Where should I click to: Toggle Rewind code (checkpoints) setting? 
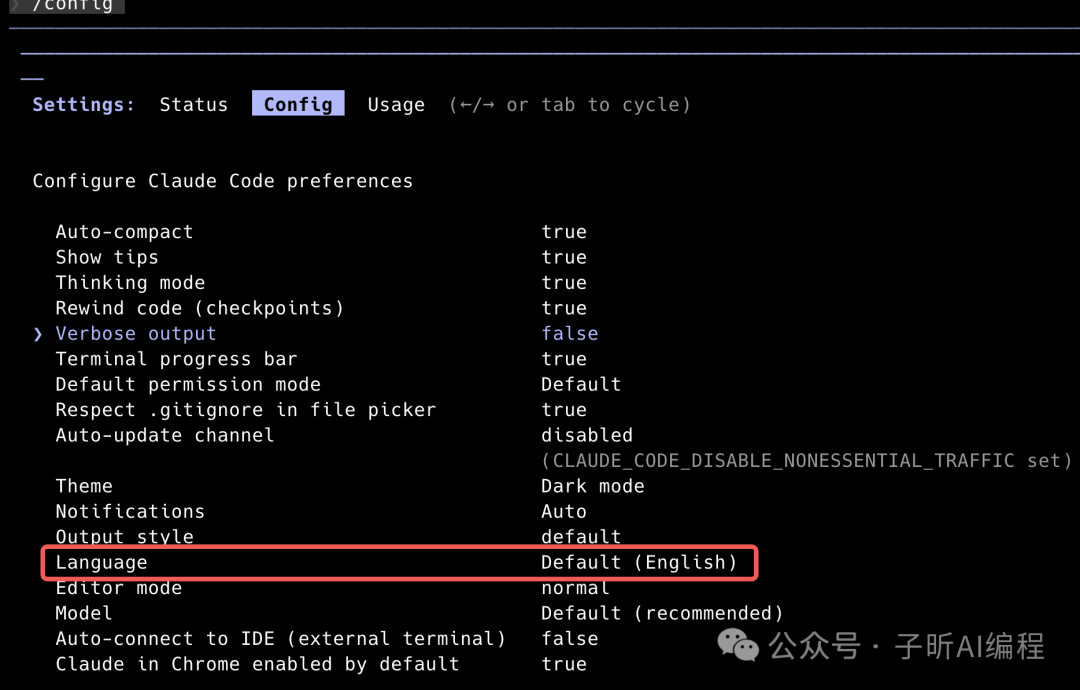point(564,308)
